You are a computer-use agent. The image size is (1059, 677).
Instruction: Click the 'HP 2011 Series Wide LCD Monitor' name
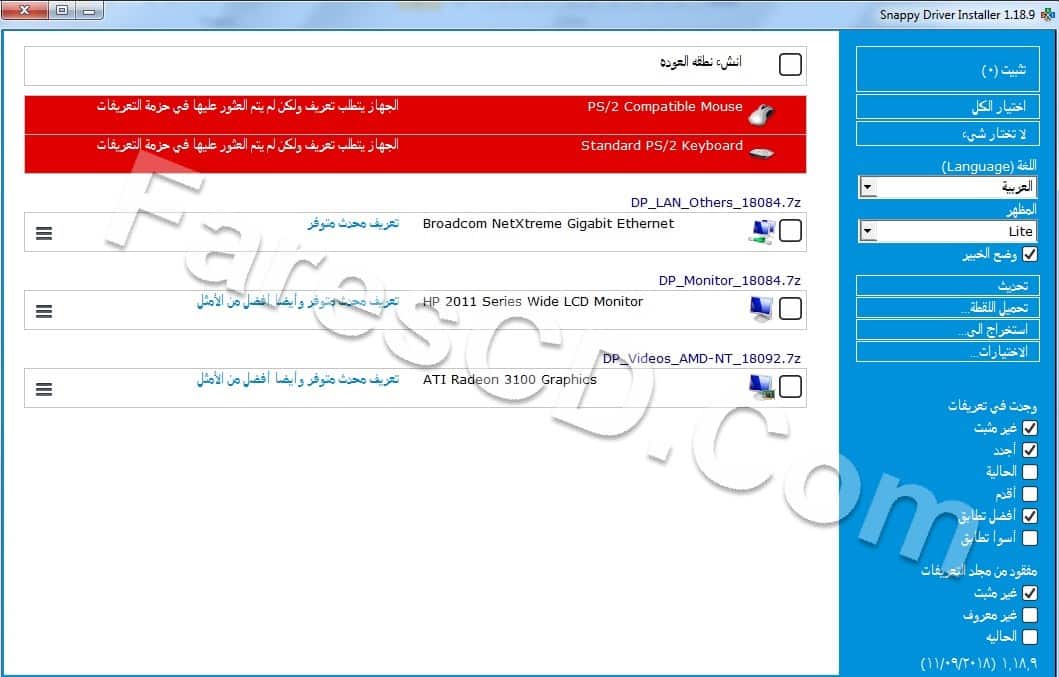click(x=533, y=301)
